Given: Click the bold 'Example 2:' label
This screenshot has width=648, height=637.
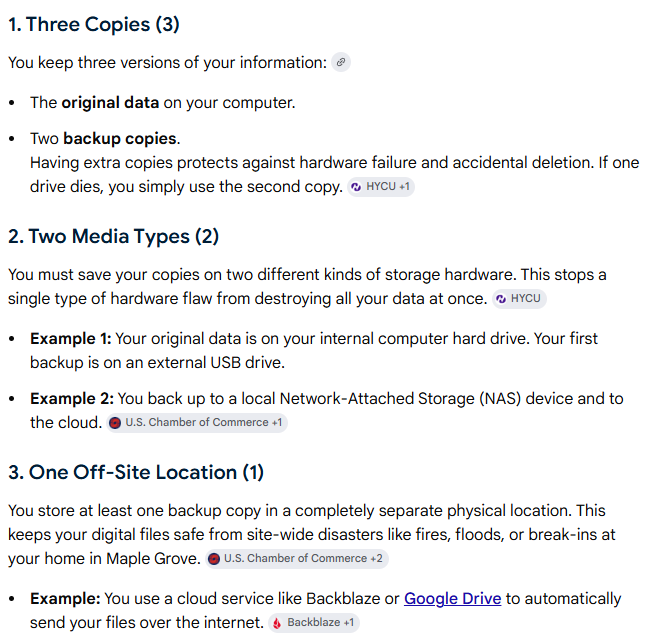Looking at the screenshot, I should coord(72,398).
